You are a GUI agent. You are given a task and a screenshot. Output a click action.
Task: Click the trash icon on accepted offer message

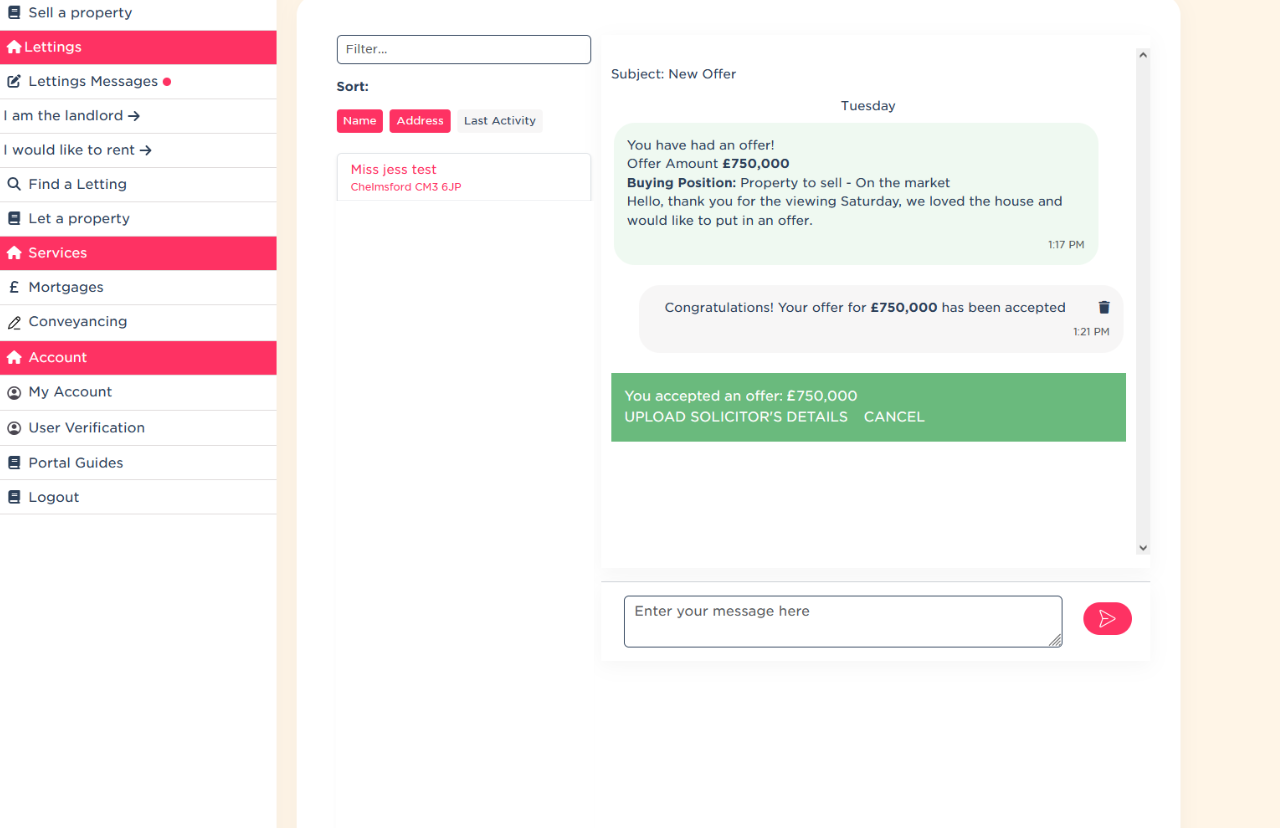point(1104,308)
